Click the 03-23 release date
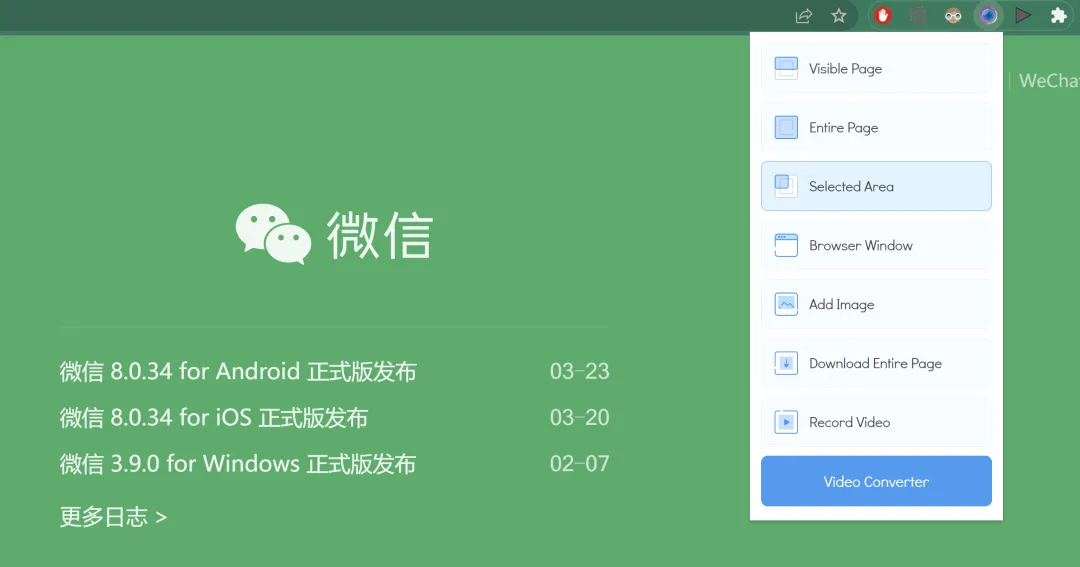 [579, 371]
